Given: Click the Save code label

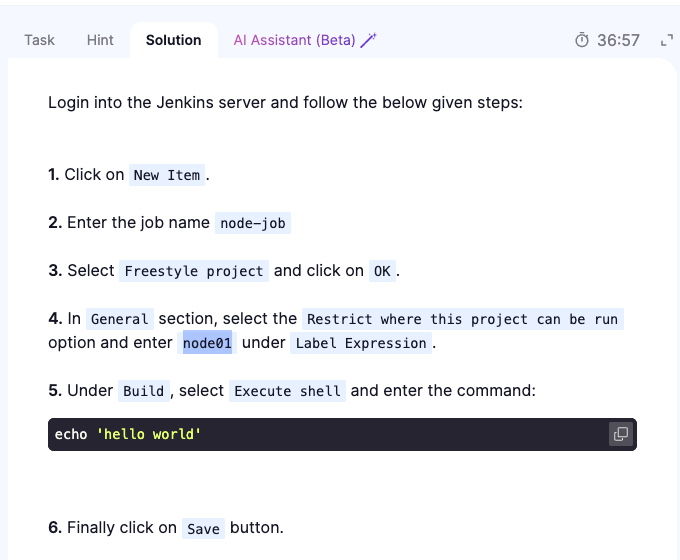Looking at the screenshot, I should click(x=203, y=529).
